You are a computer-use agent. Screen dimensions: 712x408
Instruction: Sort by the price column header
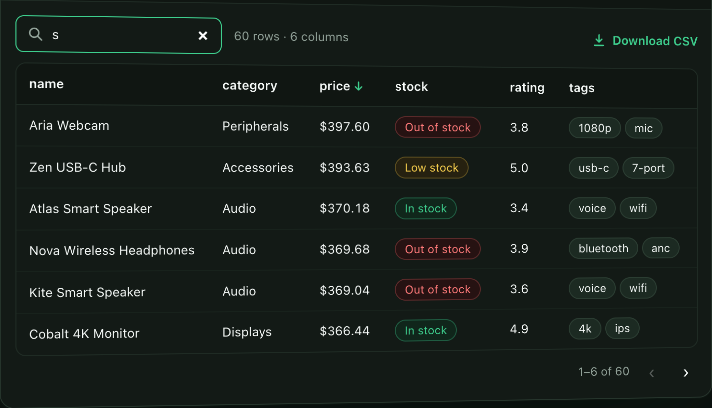[335, 86]
